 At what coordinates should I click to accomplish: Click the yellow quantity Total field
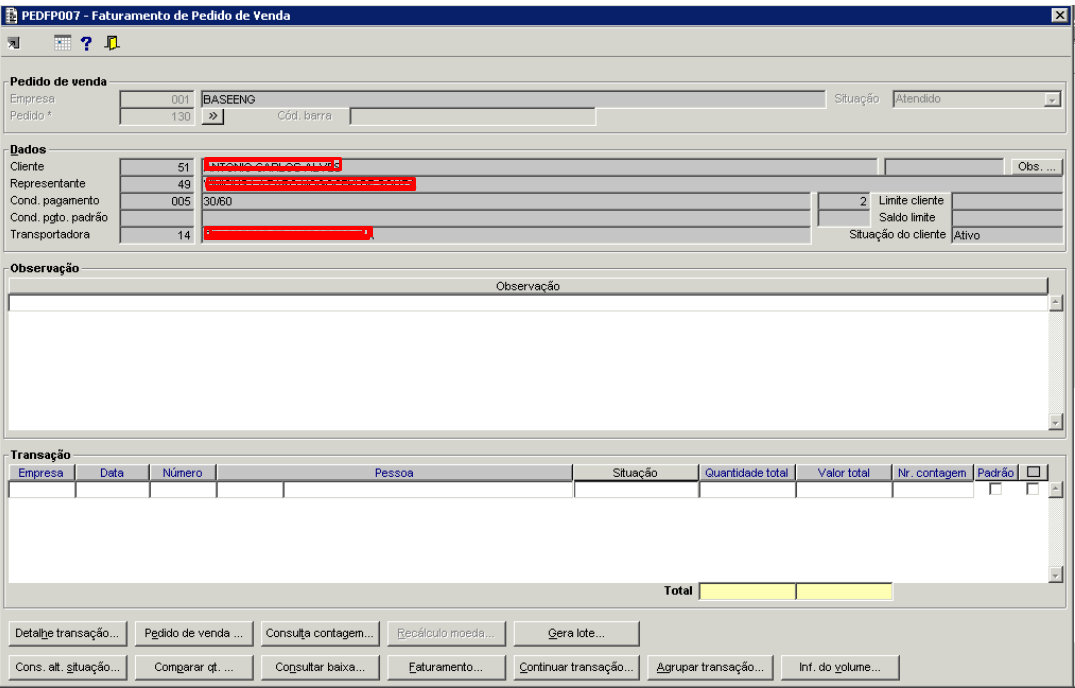(x=747, y=591)
